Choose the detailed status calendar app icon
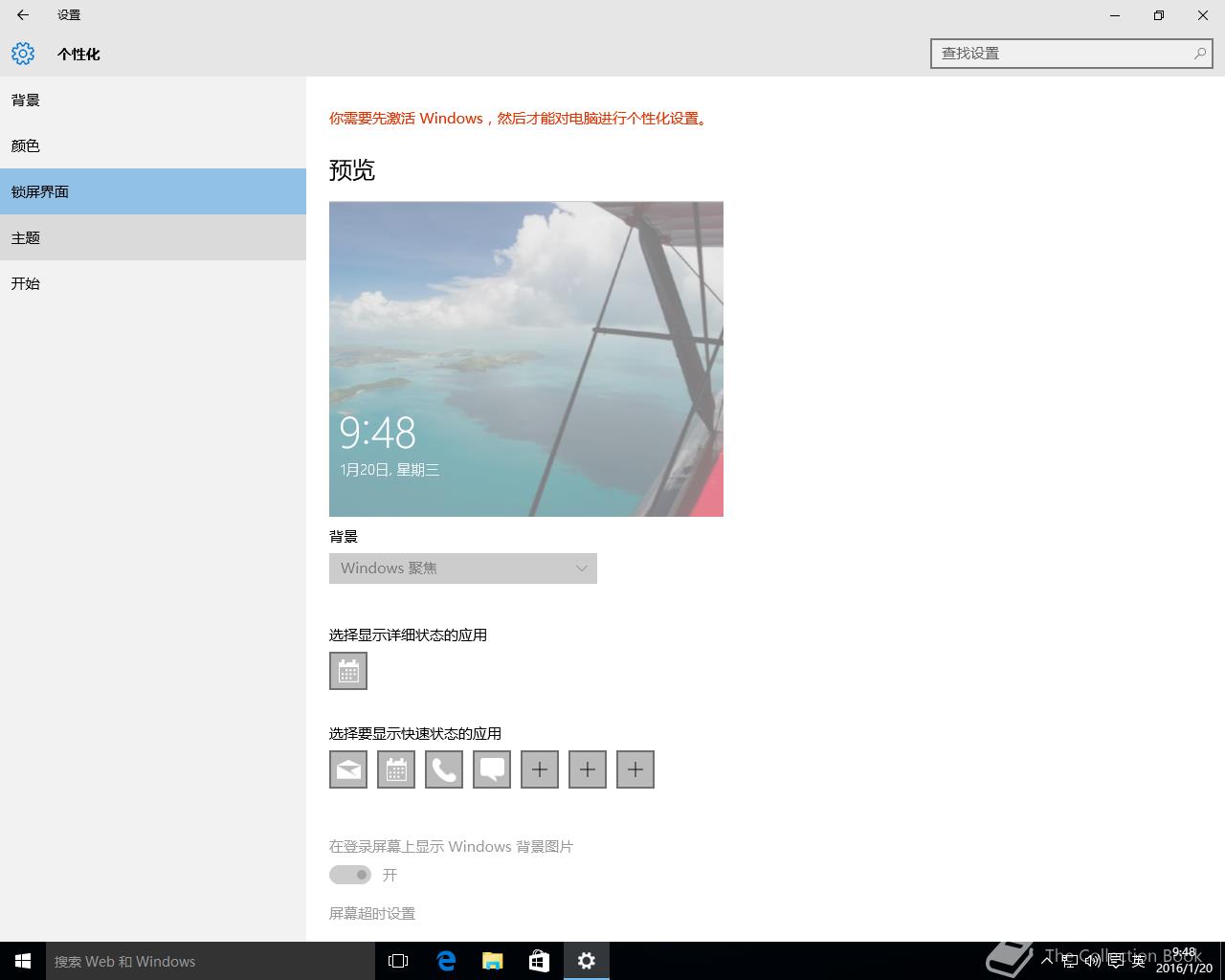Image resolution: width=1225 pixels, height=980 pixels. pyautogui.click(x=348, y=671)
